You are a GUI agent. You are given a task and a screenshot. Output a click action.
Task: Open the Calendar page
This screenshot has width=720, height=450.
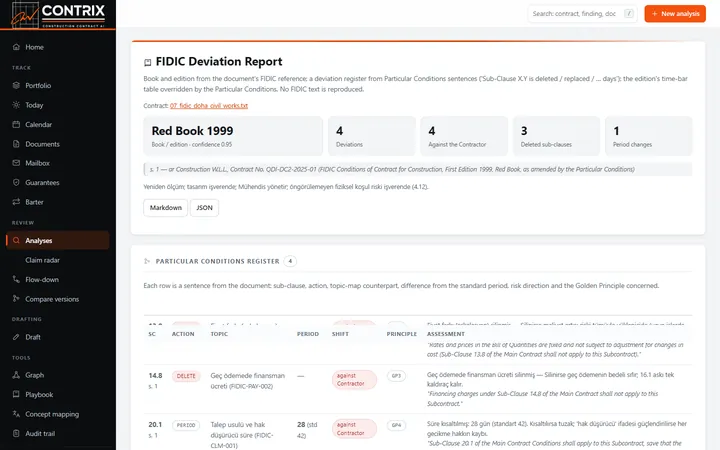(58, 124)
